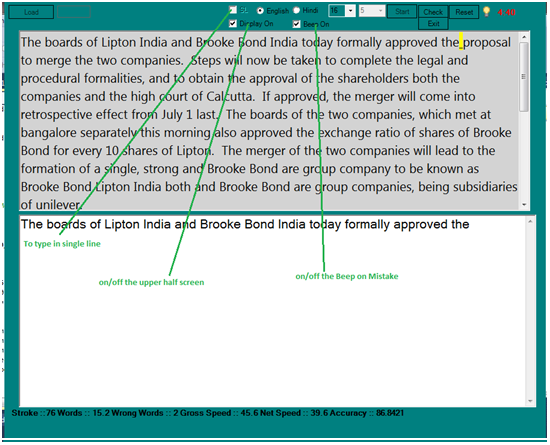This screenshot has height=445, width=550.
Task: Click the Start button
Action: click(x=402, y=12)
